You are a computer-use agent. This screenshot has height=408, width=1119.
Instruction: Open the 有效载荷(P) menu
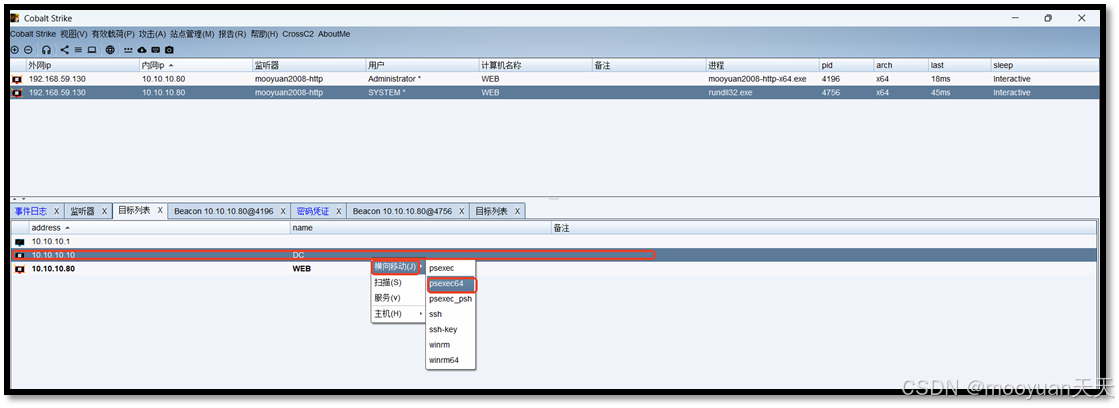coord(113,34)
